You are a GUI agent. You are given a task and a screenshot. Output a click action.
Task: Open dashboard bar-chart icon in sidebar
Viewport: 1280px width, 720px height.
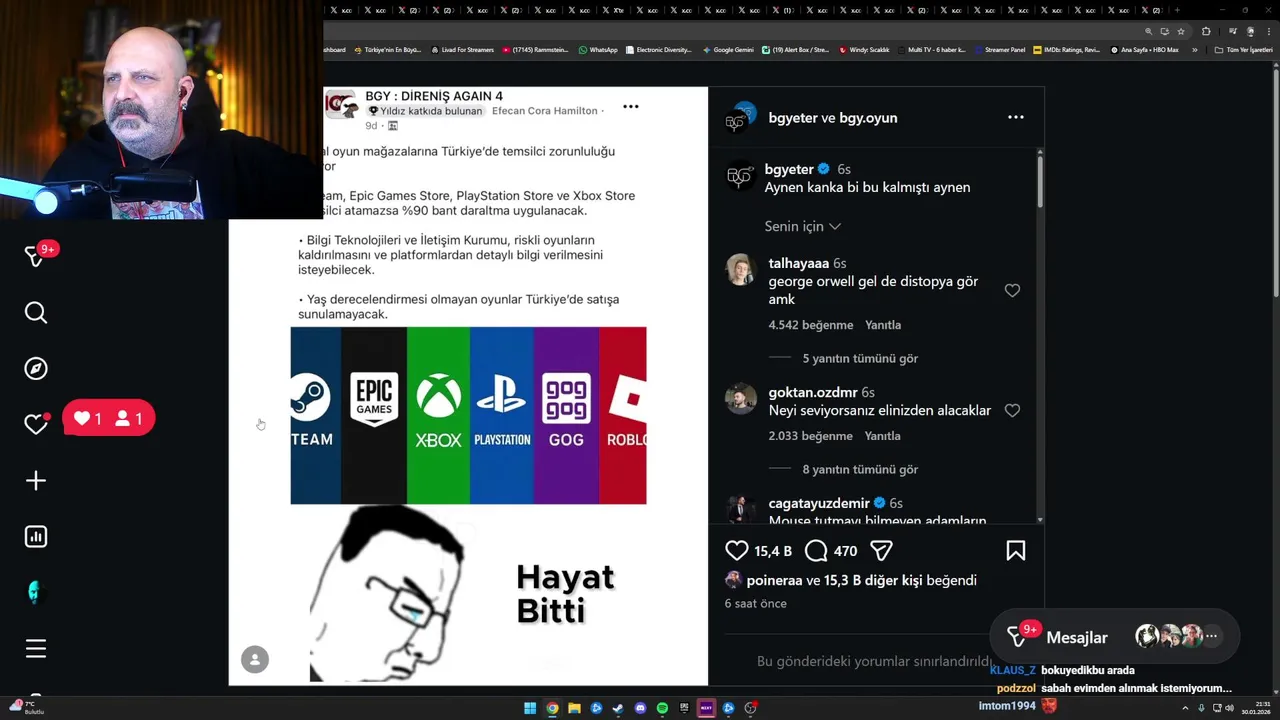[36, 537]
